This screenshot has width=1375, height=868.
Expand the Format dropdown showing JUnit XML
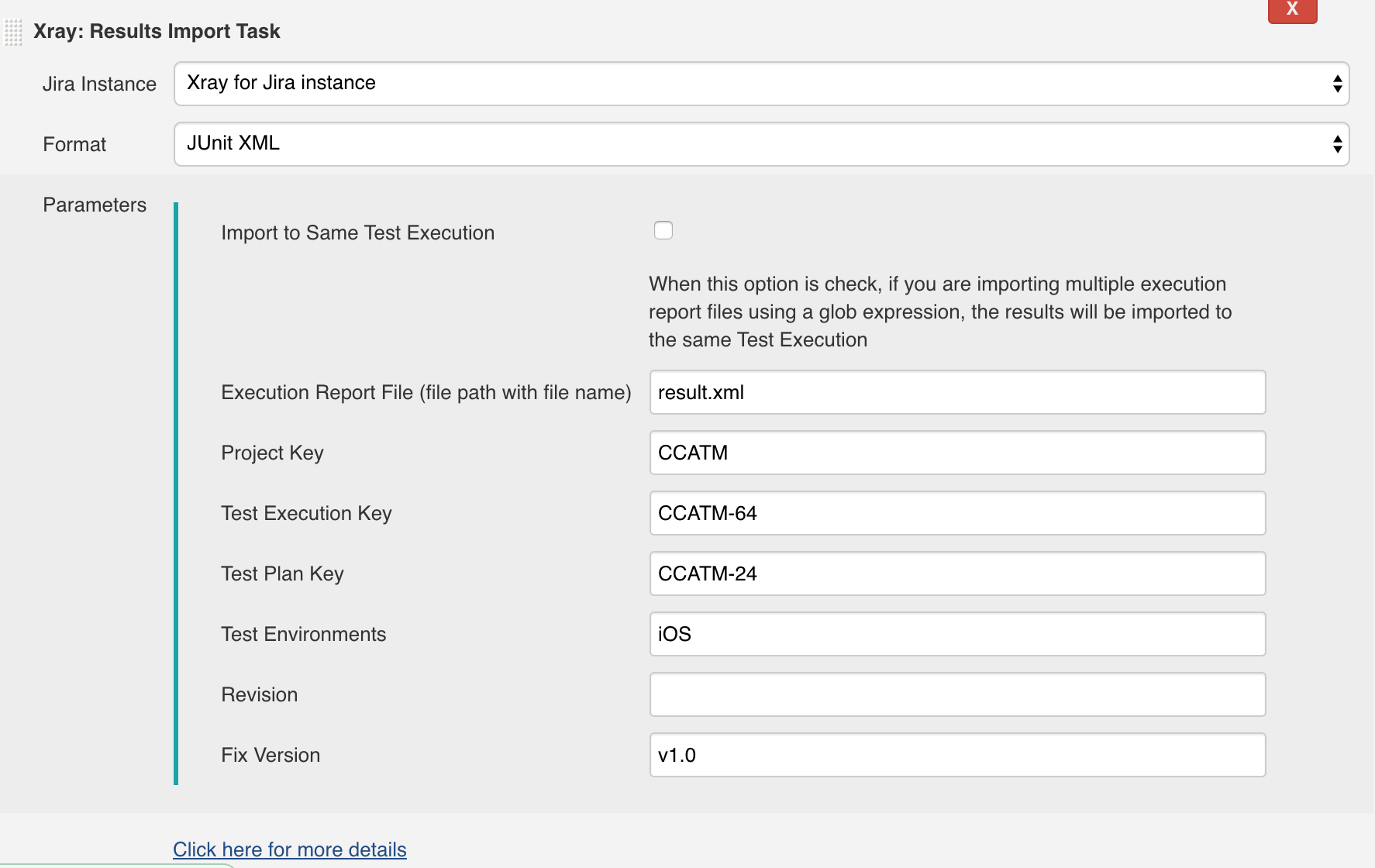pyautogui.click(x=761, y=144)
